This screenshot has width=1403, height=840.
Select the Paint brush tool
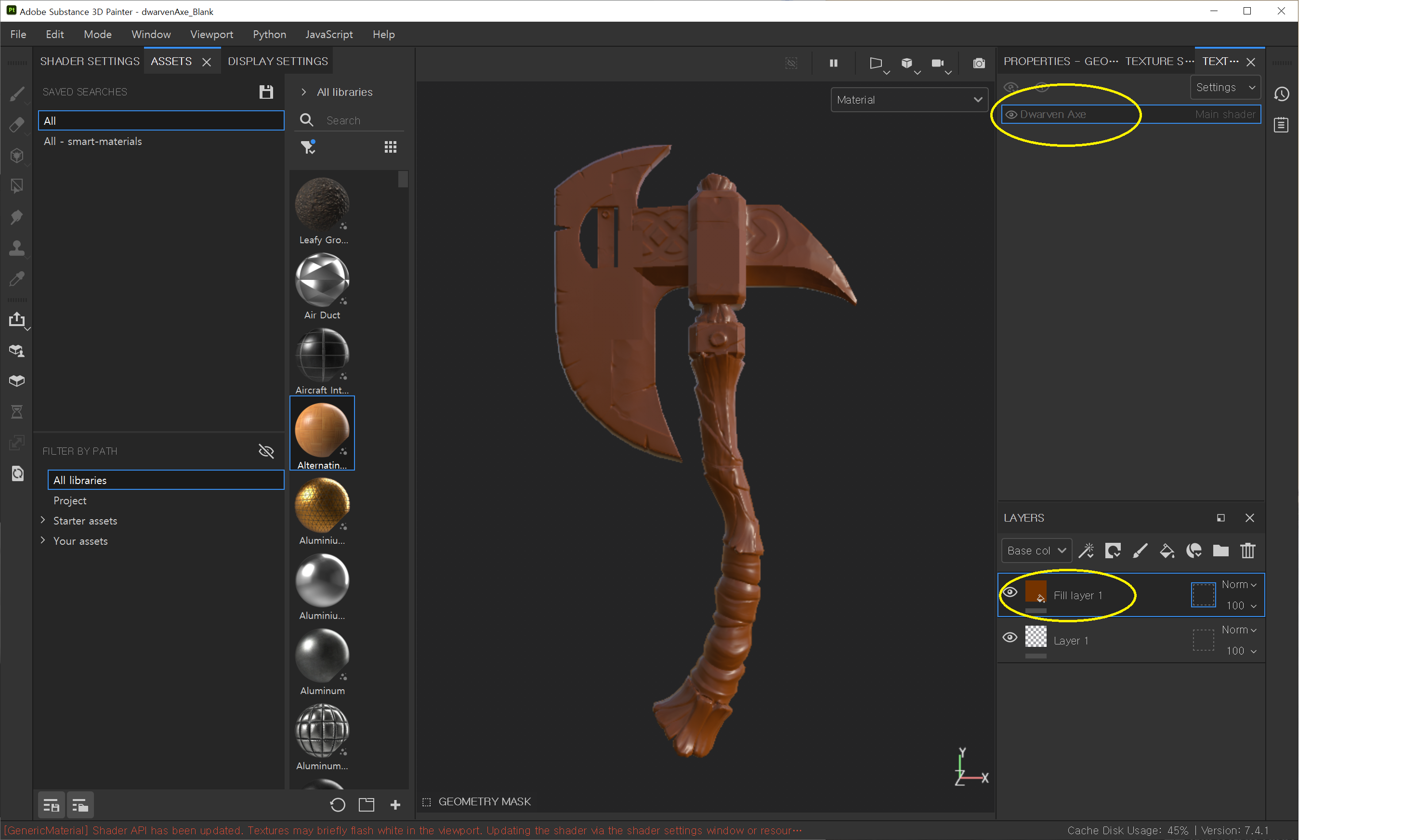click(x=17, y=93)
